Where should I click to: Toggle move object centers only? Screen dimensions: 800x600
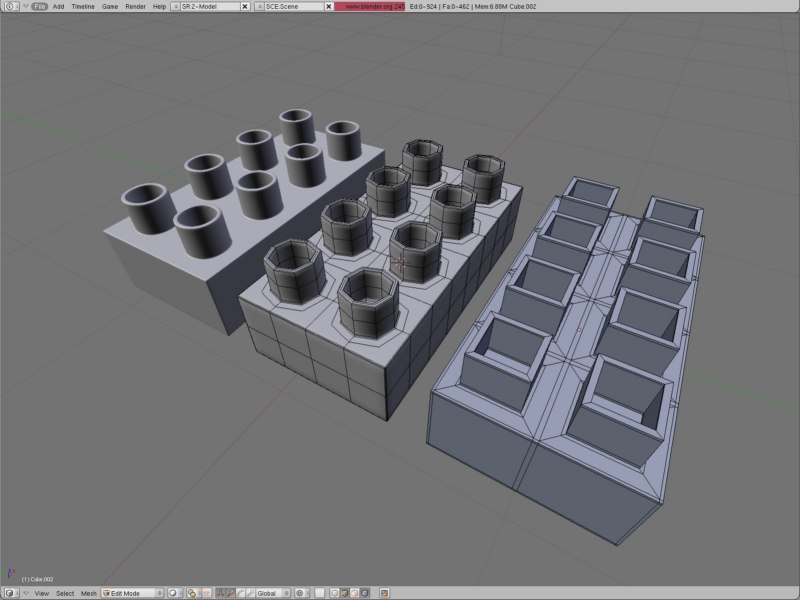(205, 593)
